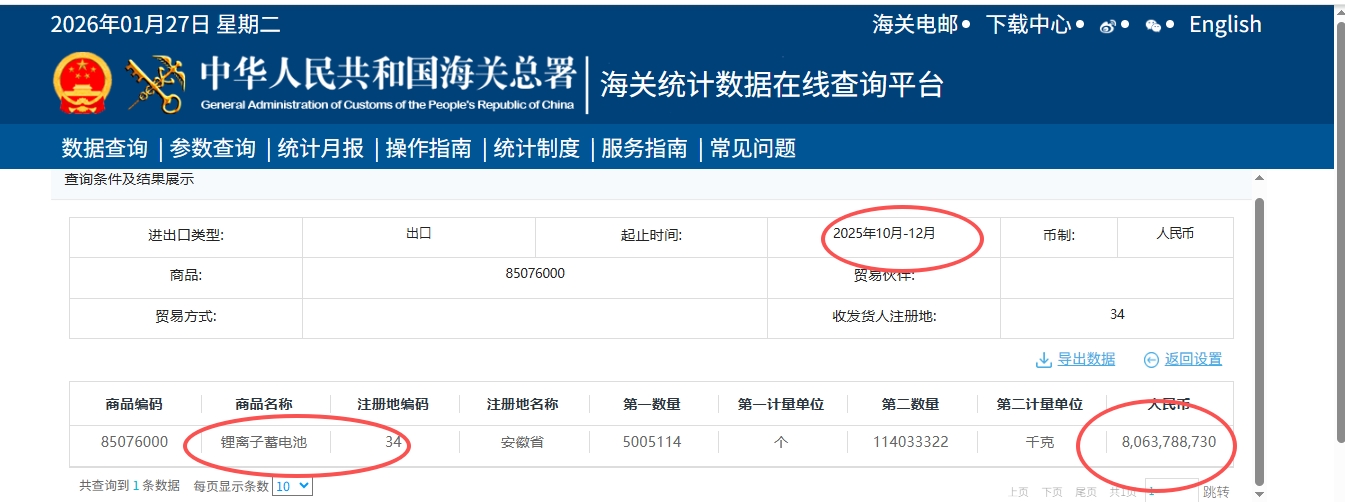Click the 商品编码 column header
The image size is (1345, 502).
coord(134,405)
